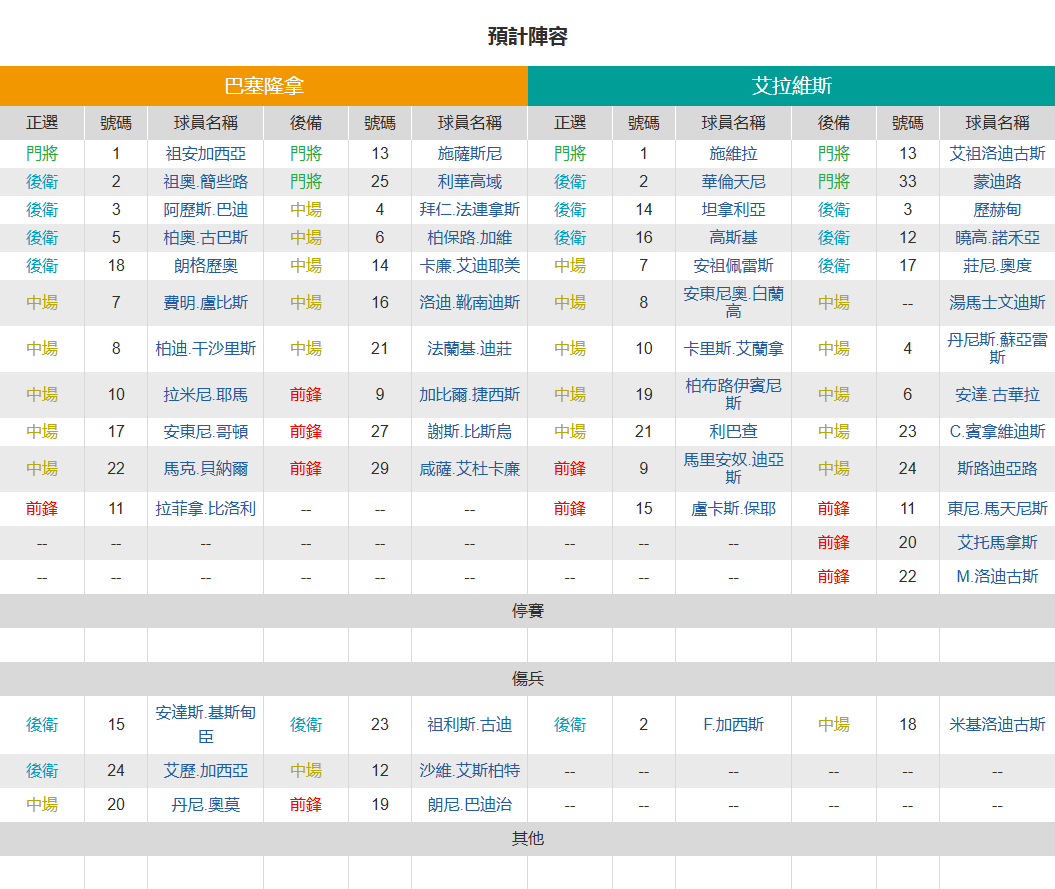Click the 巴塞隆拿 team header
Viewport: 1055px width, 889px height.
coord(264,86)
